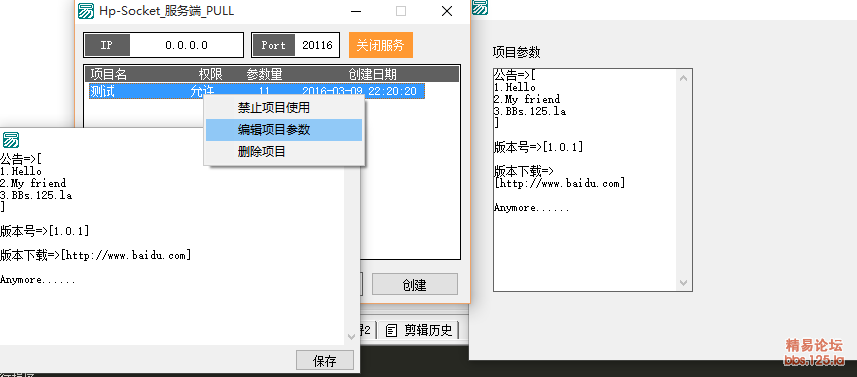Switch to the 剪辑历史 tab

coord(419,331)
